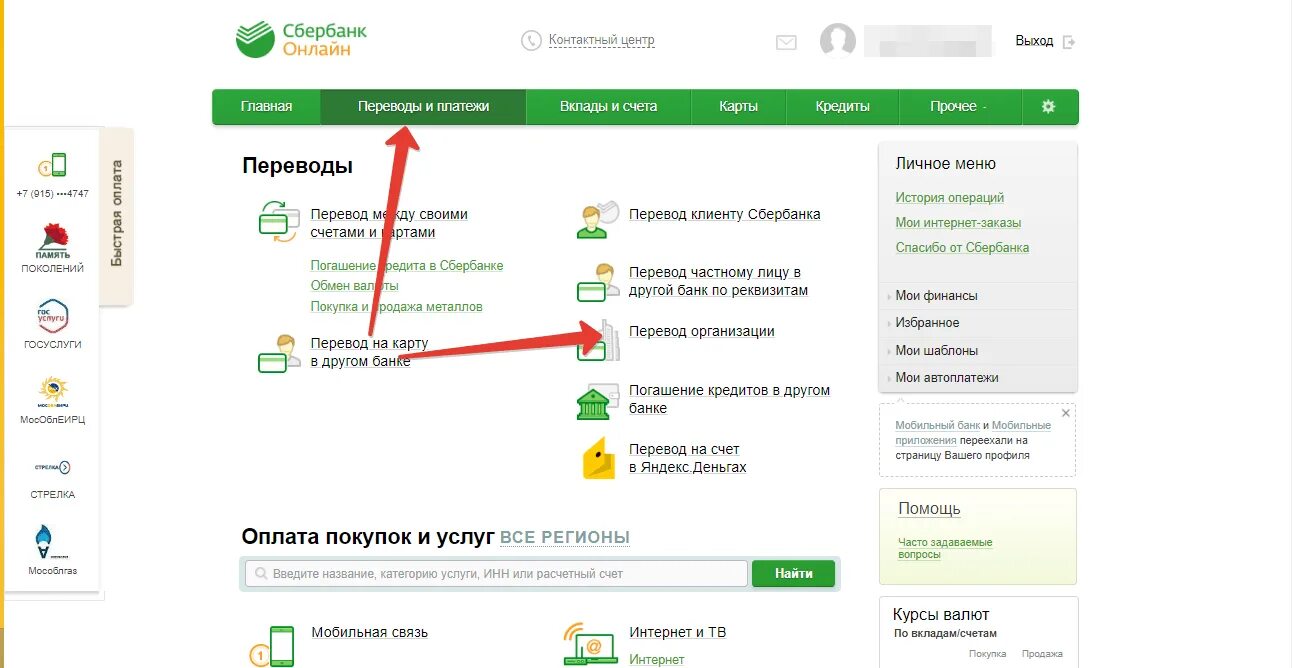Open Перевод на карту в другом банке

(369, 352)
